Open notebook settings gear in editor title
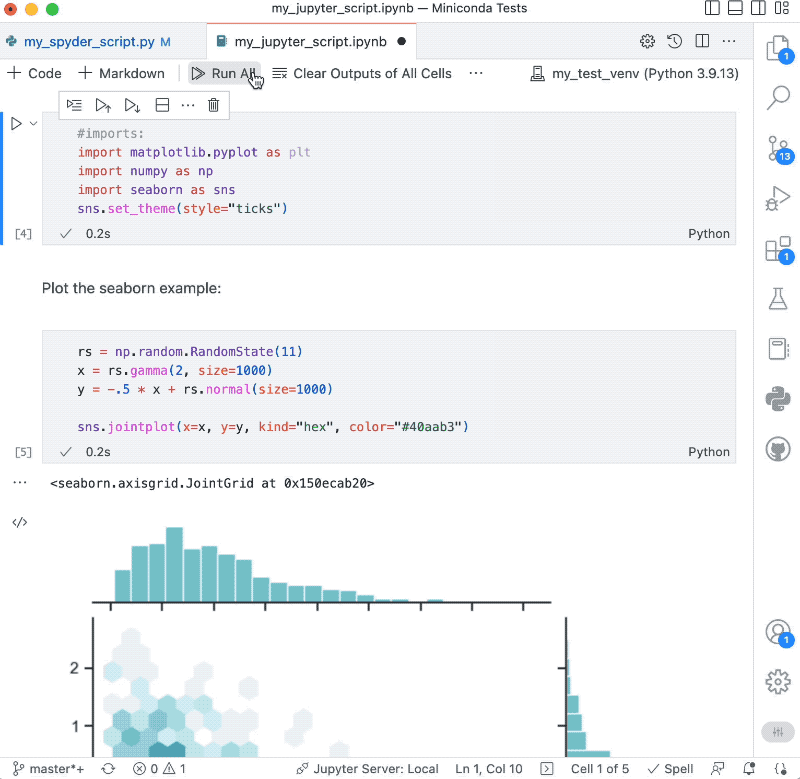 (x=647, y=41)
